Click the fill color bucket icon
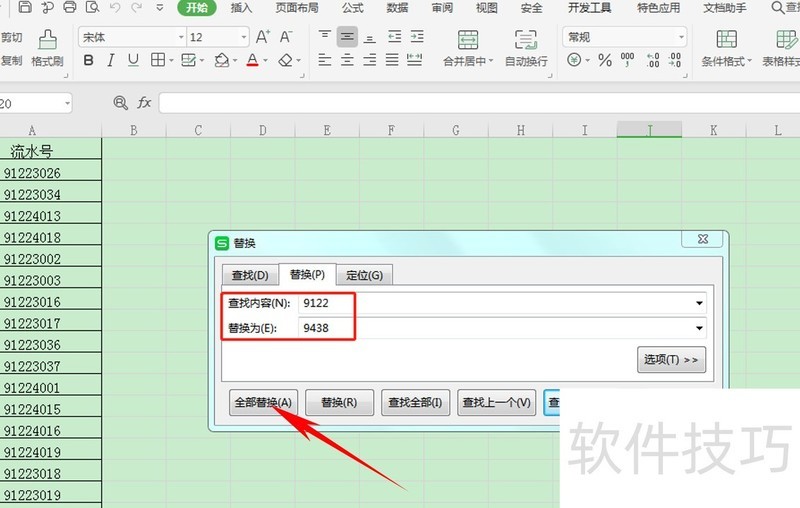The width and height of the screenshot is (800, 508). coord(221,60)
